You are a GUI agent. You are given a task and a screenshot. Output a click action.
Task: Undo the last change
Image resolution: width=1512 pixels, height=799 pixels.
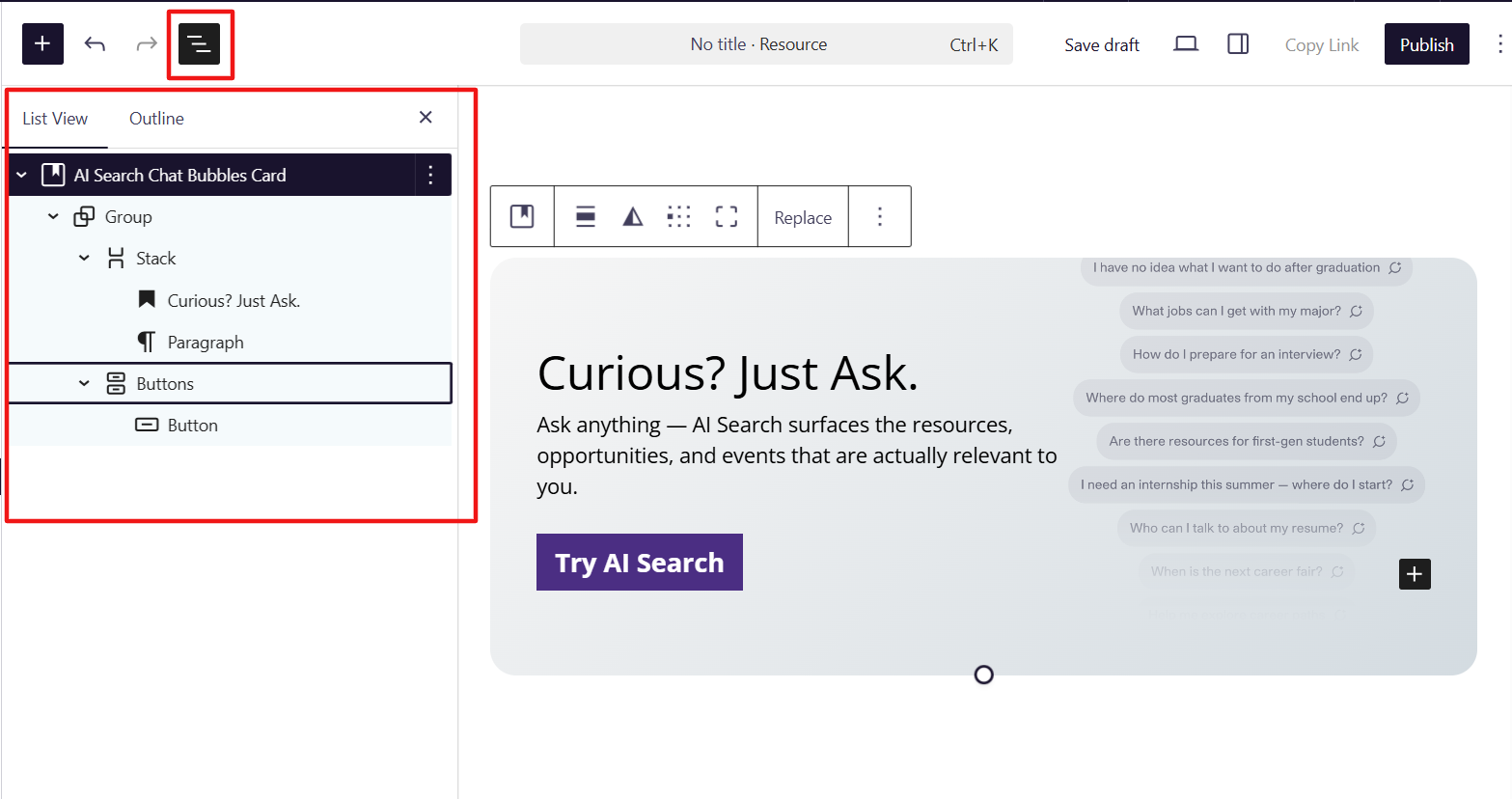95,43
